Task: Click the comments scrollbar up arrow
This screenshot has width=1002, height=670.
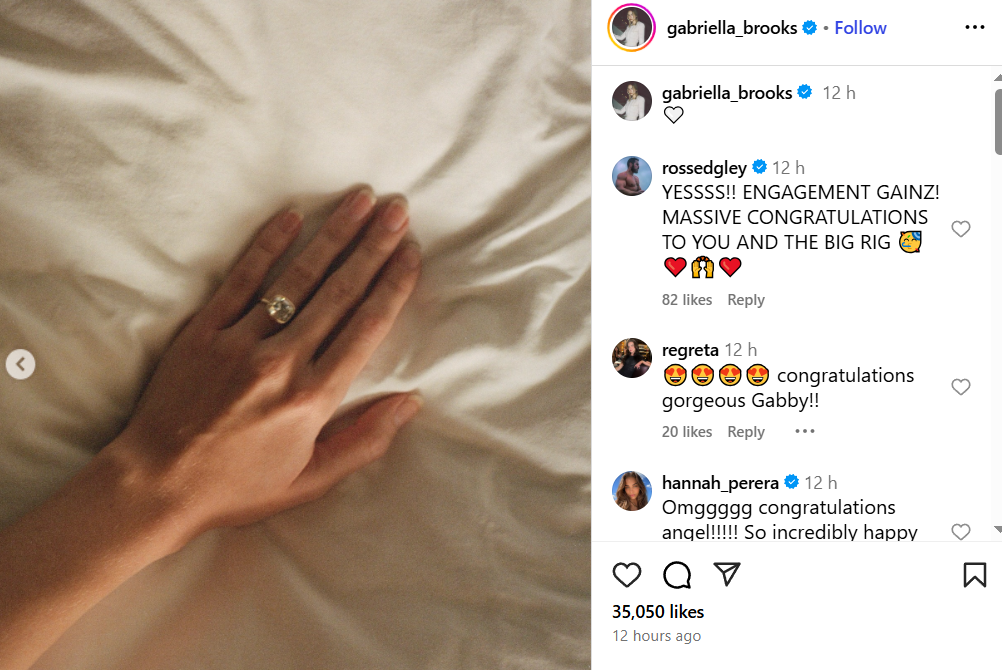Action: pyautogui.click(x=998, y=77)
